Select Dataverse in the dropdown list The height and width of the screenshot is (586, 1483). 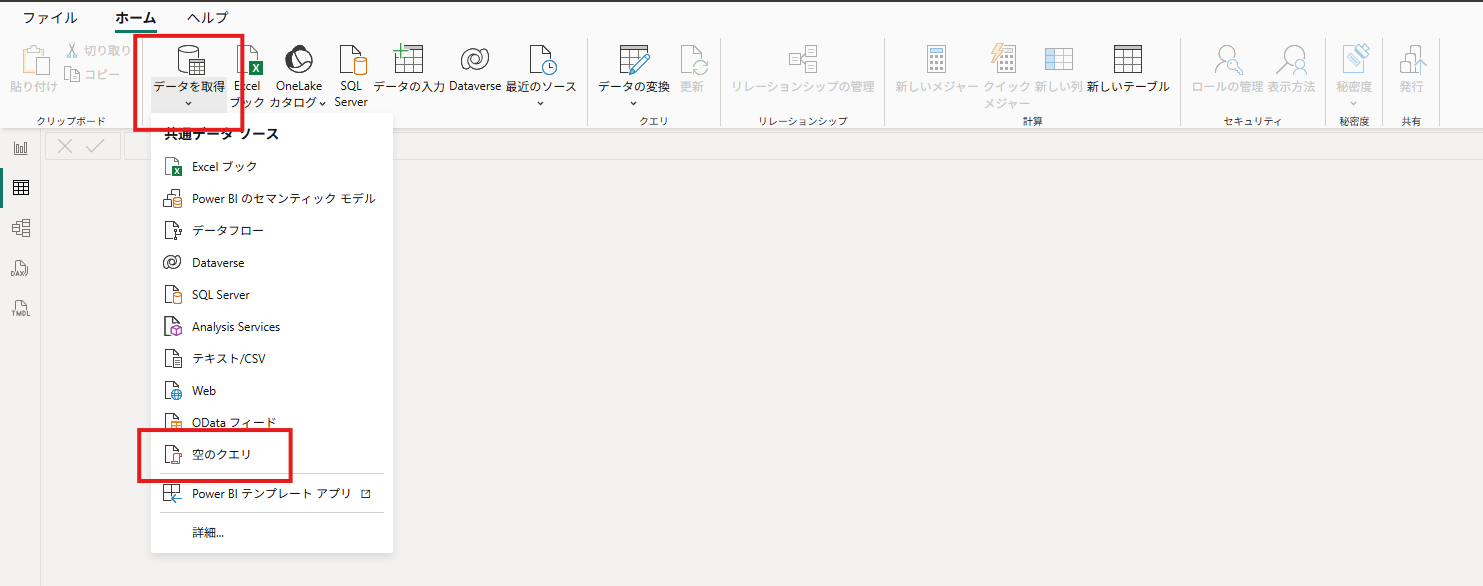(x=272, y=263)
